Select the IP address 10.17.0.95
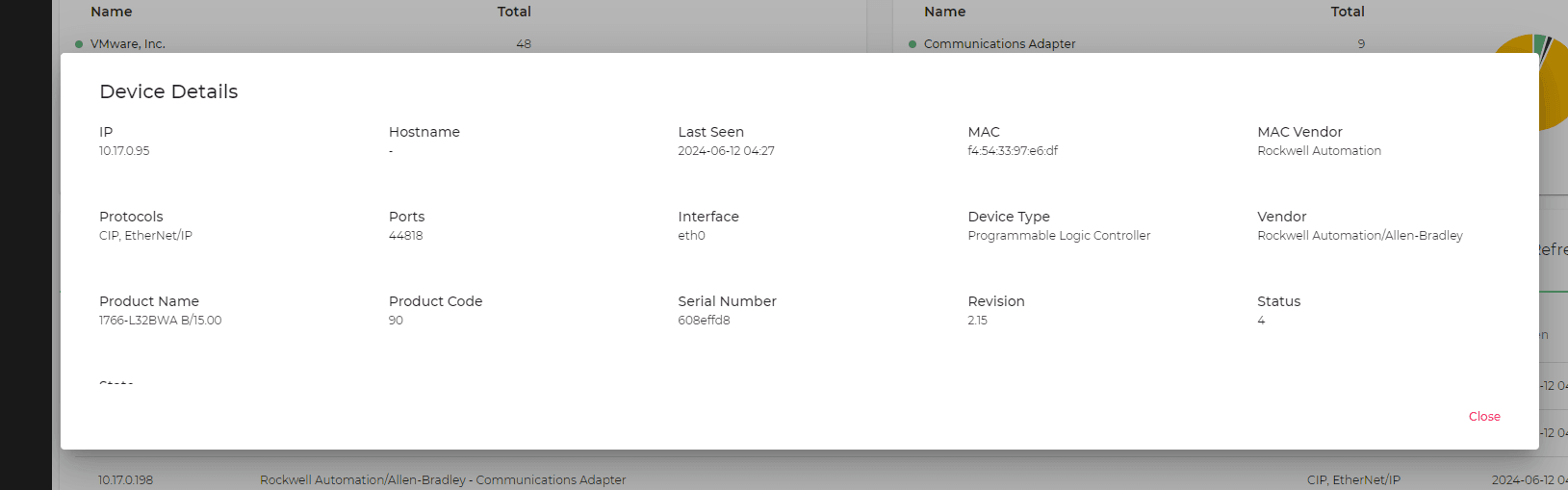 pos(124,151)
